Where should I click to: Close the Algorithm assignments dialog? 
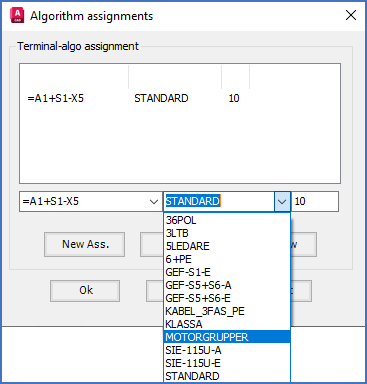[x=351, y=15]
